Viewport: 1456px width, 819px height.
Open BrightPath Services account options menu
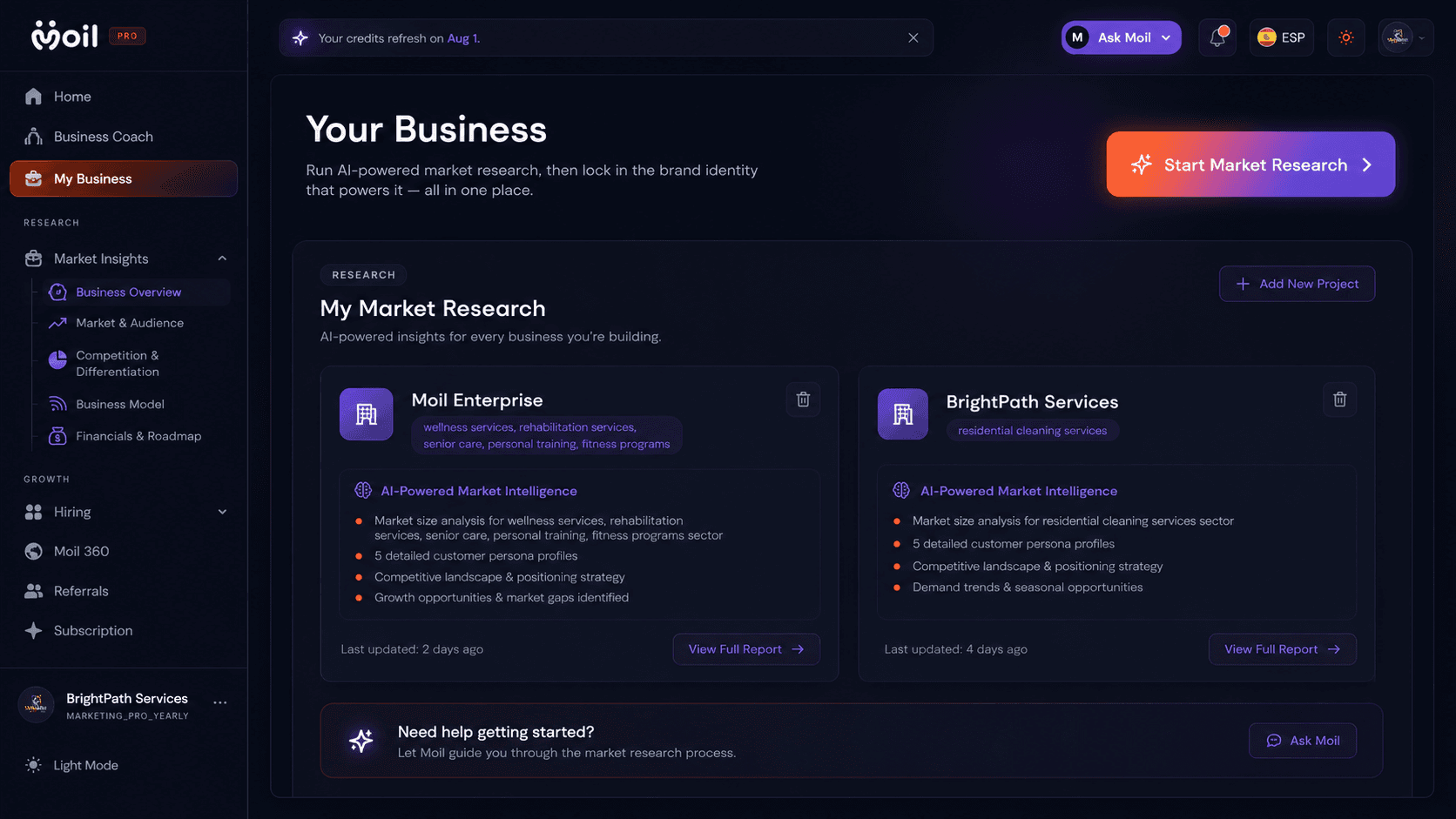point(220,702)
